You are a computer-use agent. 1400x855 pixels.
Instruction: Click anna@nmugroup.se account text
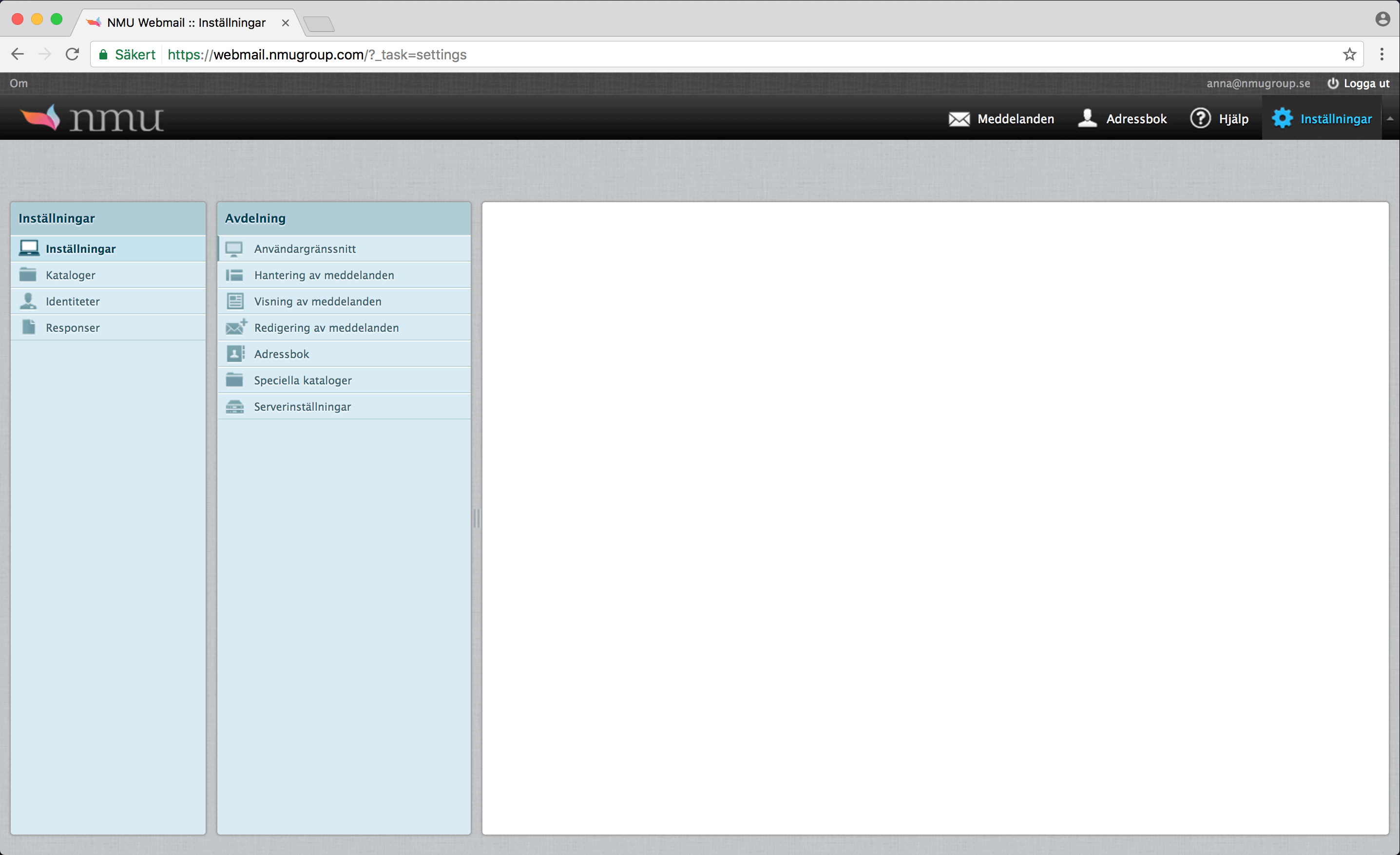[1258, 83]
